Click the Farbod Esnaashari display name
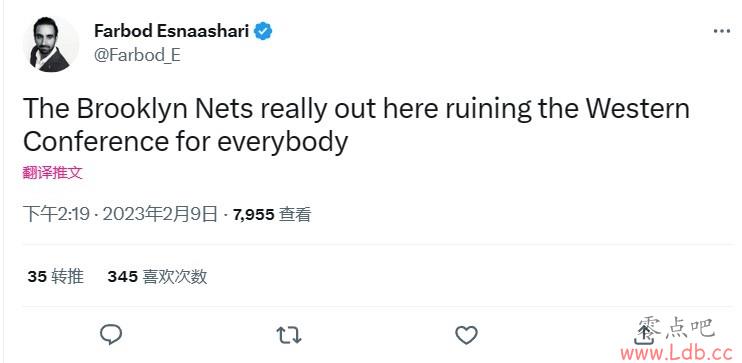742x363 pixels. point(171,31)
